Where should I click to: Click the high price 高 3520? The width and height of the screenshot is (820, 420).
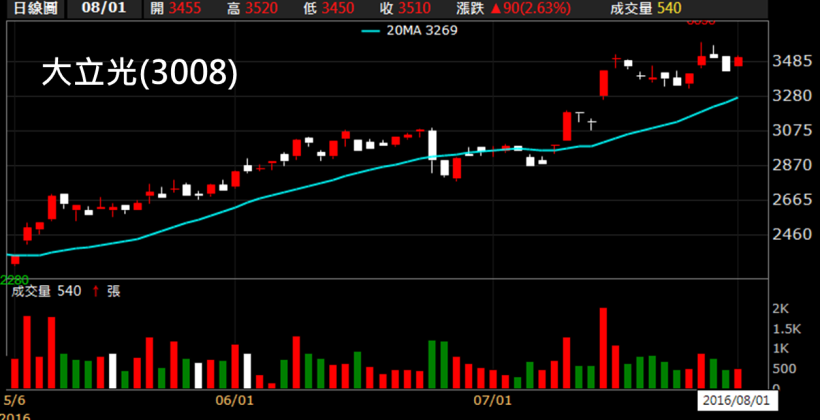[x=253, y=8]
